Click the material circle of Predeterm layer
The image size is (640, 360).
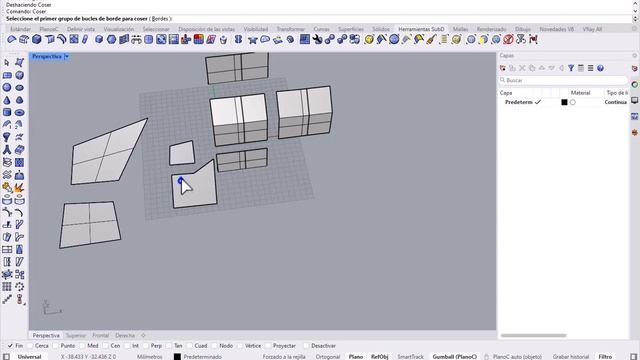pos(573,102)
